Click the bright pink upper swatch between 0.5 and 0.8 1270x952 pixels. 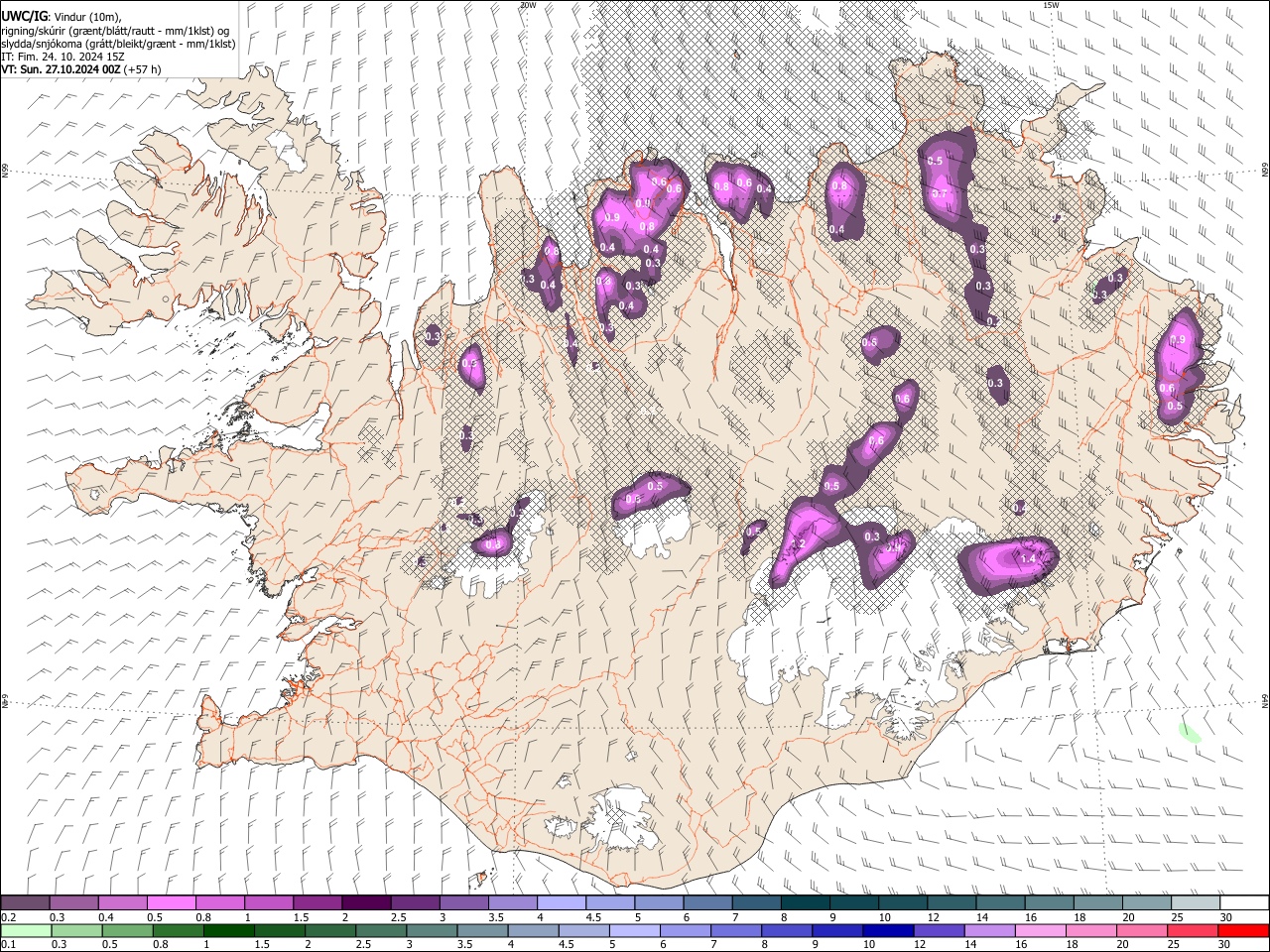172,903
